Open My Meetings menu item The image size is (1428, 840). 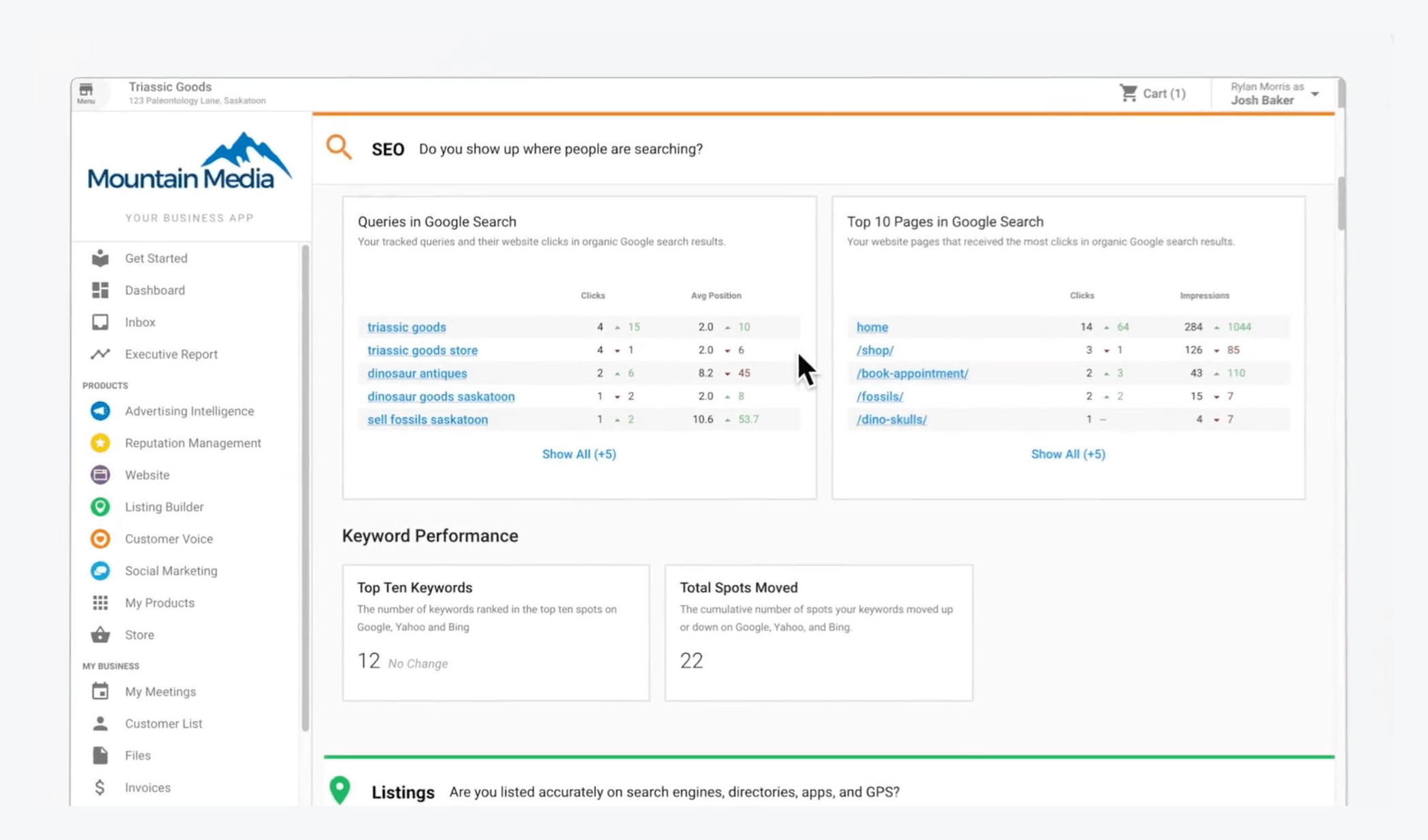160,691
